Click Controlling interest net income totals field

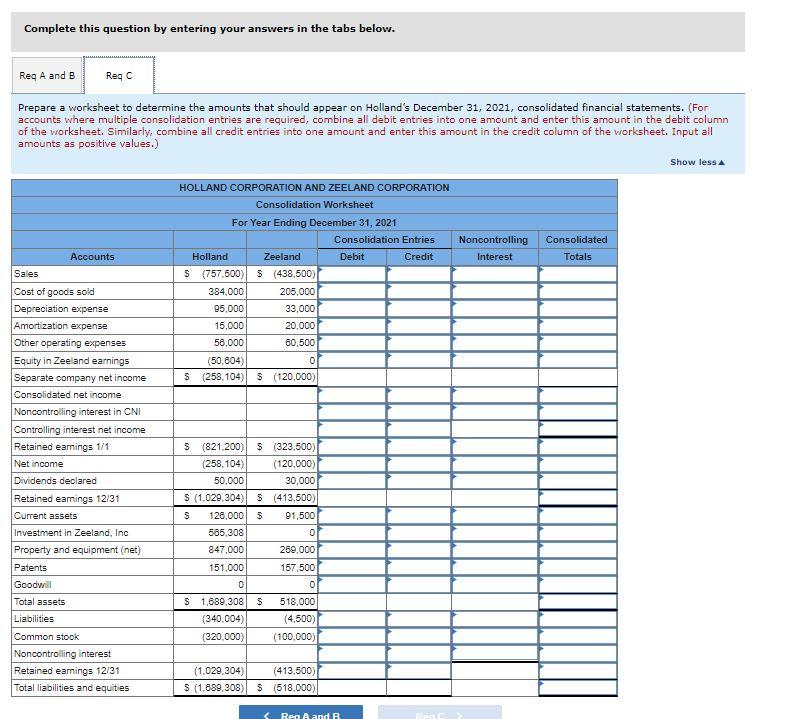click(x=578, y=429)
